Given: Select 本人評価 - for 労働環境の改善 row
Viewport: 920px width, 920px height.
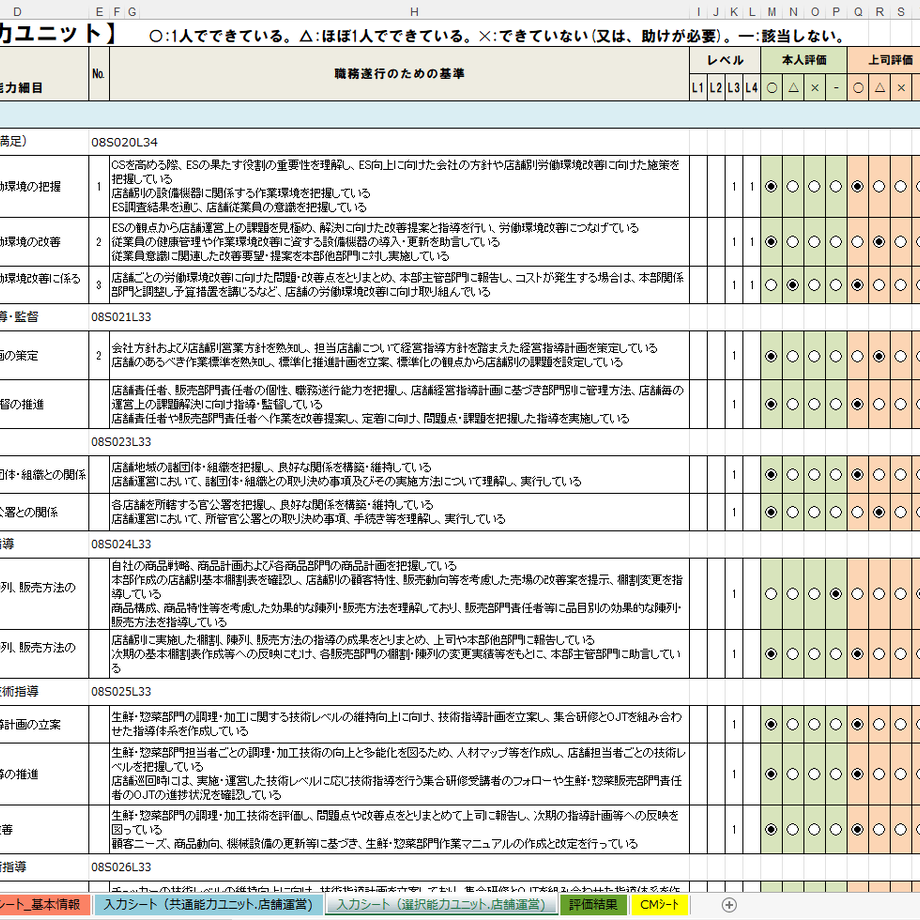Looking at the screenshot, I should point(836,242).
